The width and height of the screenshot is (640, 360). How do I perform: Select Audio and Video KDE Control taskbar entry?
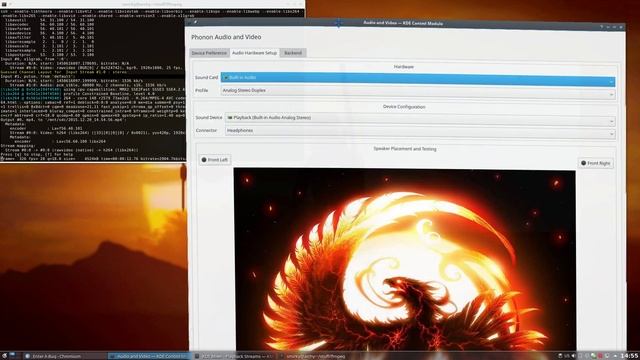coord(149,356)
